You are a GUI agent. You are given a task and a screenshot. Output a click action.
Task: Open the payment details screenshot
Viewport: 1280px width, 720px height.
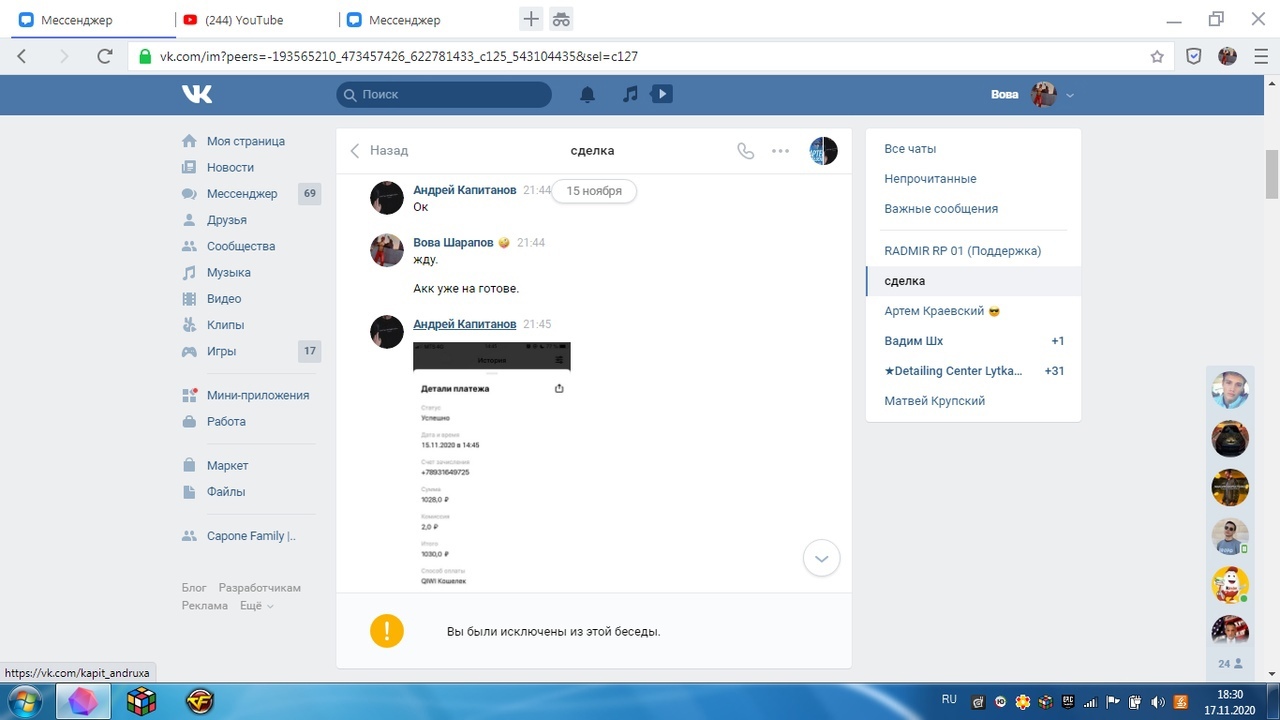pos(491,463)
